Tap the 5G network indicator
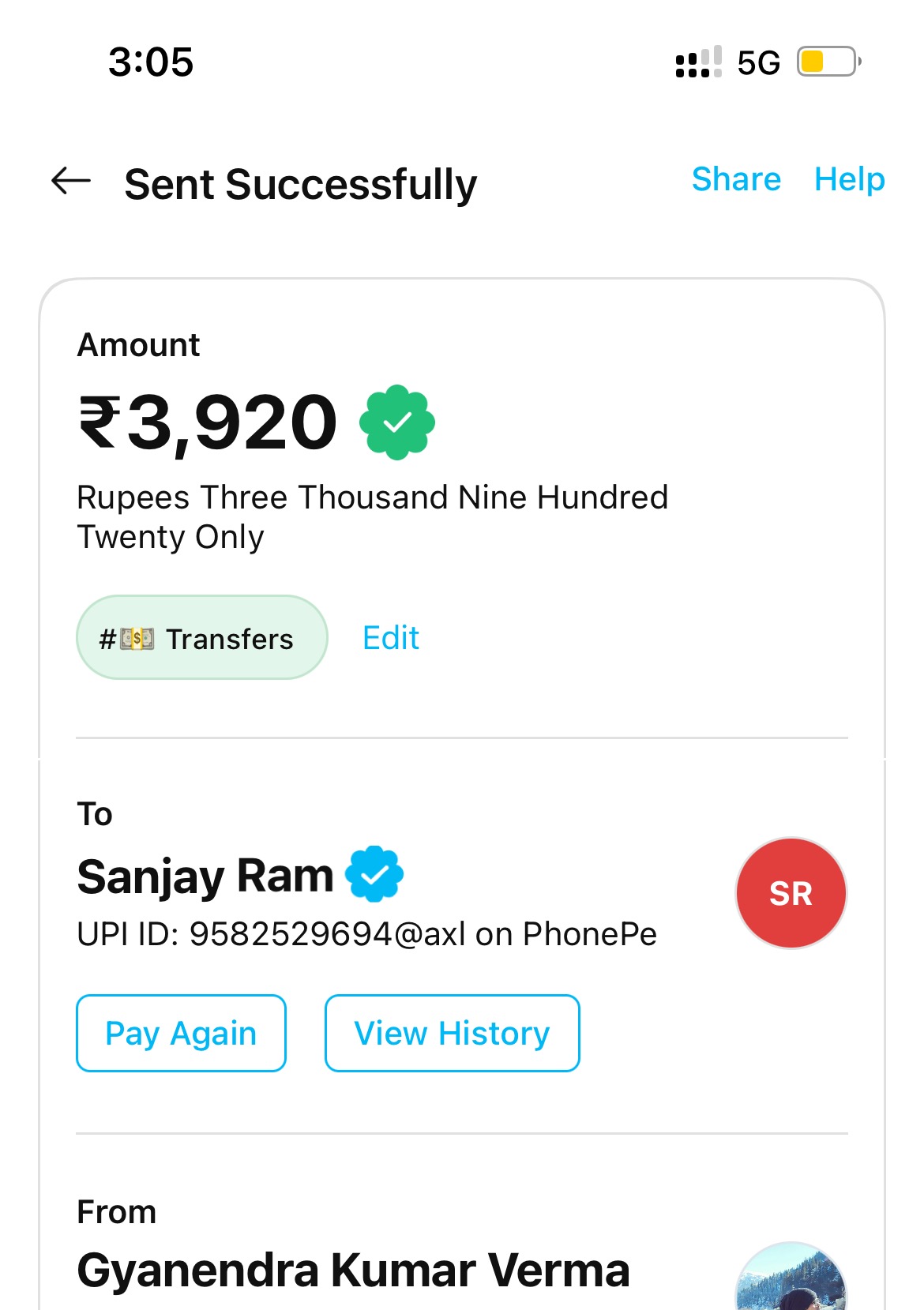 pos(758,62)
